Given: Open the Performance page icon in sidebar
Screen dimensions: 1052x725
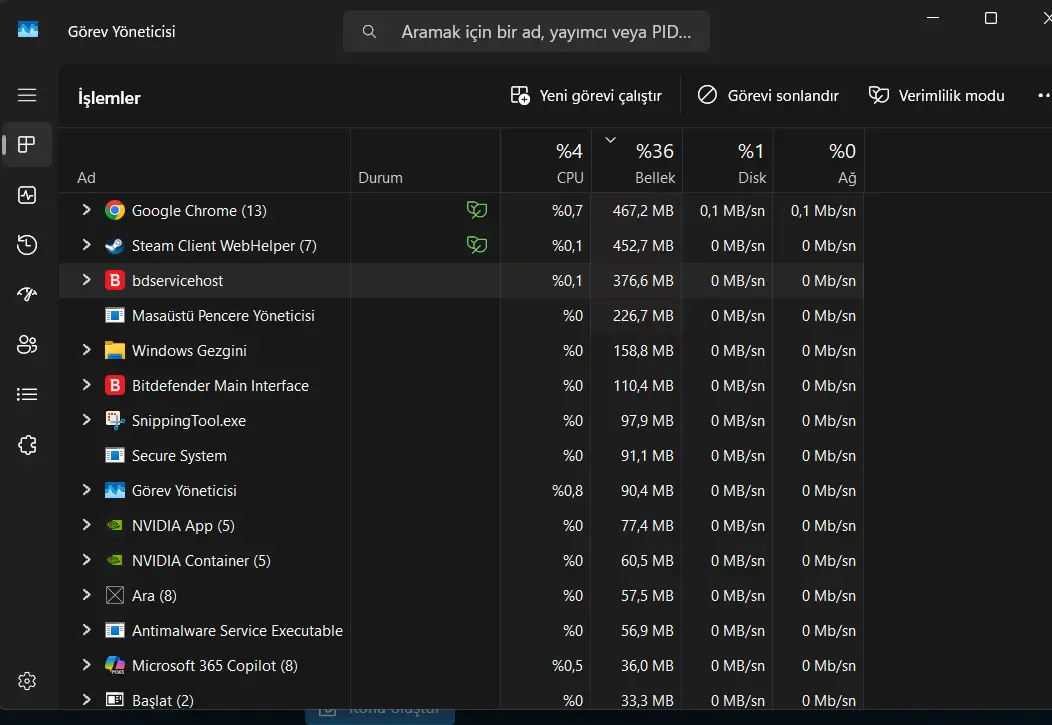Looking at the screenshot, I should (27, 195).
